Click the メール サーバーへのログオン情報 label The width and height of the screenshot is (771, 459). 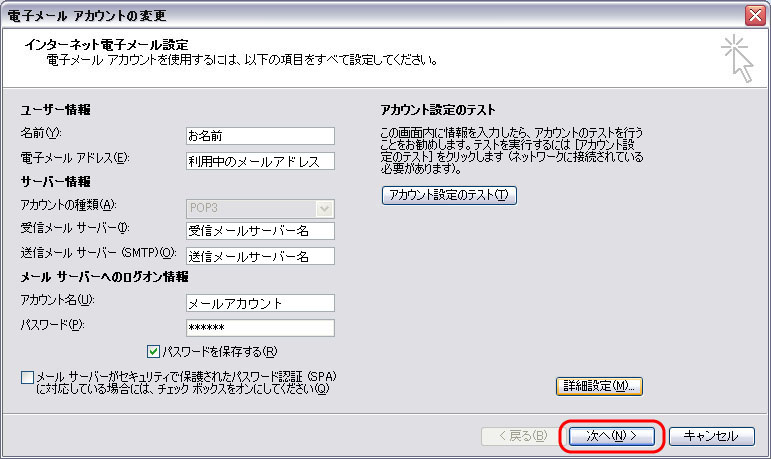[104, 277]
